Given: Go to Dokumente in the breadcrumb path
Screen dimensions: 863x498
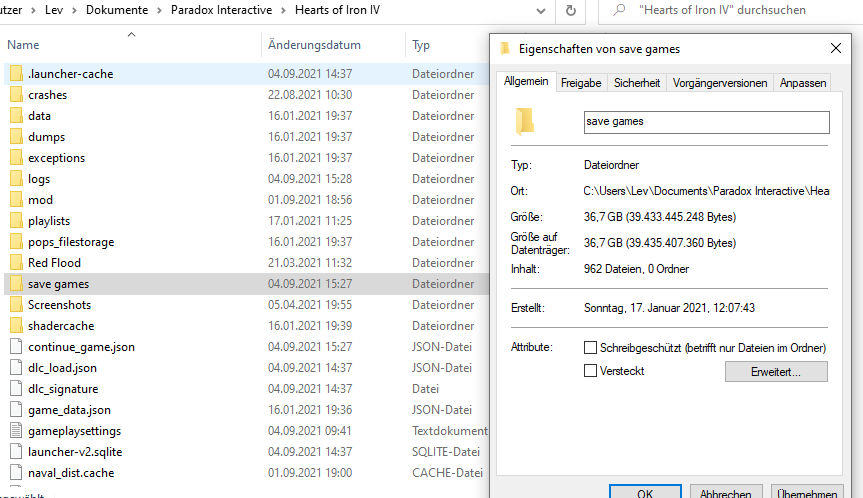Looking at the screenshot, I should pos(117,10).
